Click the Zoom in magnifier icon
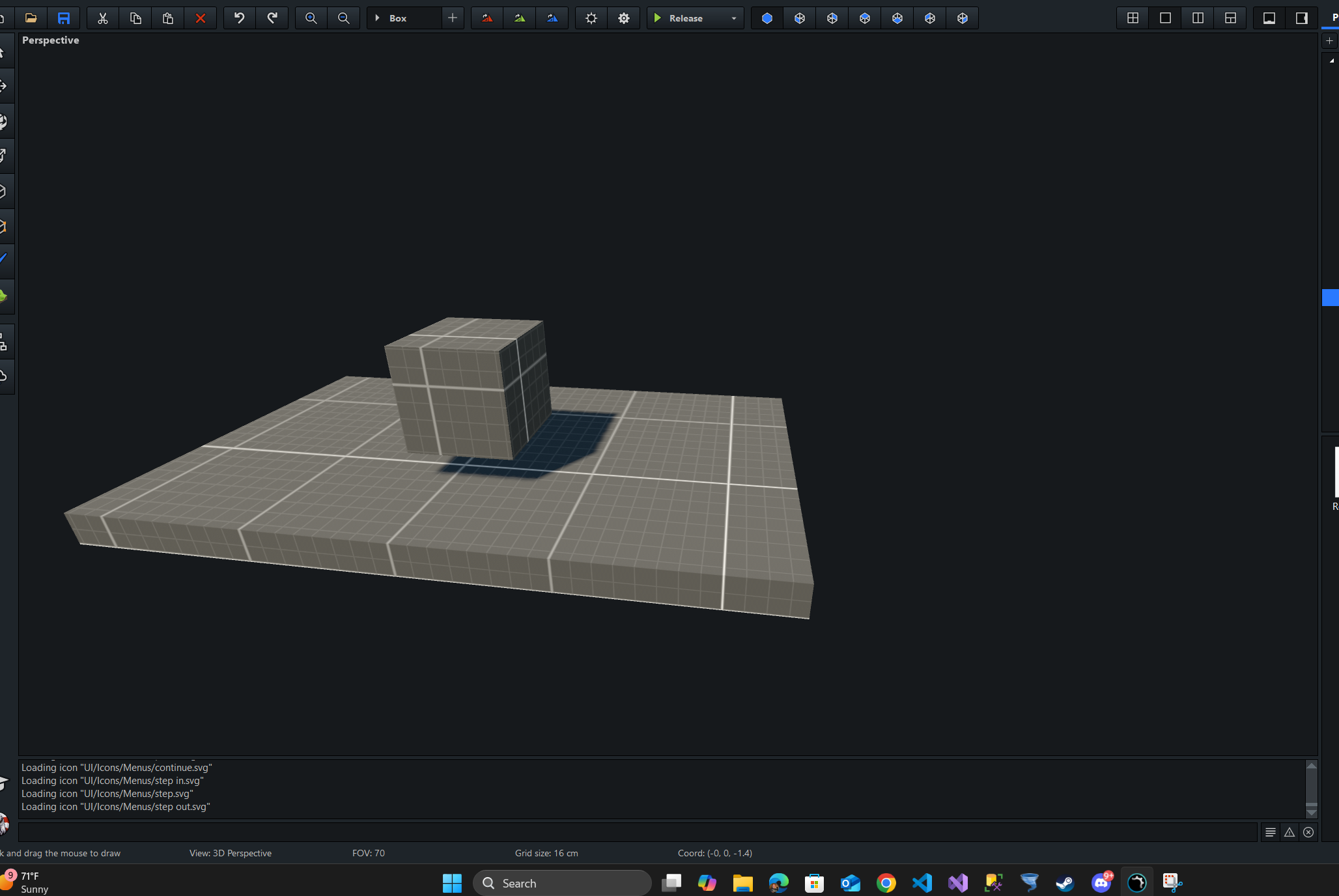The height and width of the screenshot is (896, 1339). point(311,18)
